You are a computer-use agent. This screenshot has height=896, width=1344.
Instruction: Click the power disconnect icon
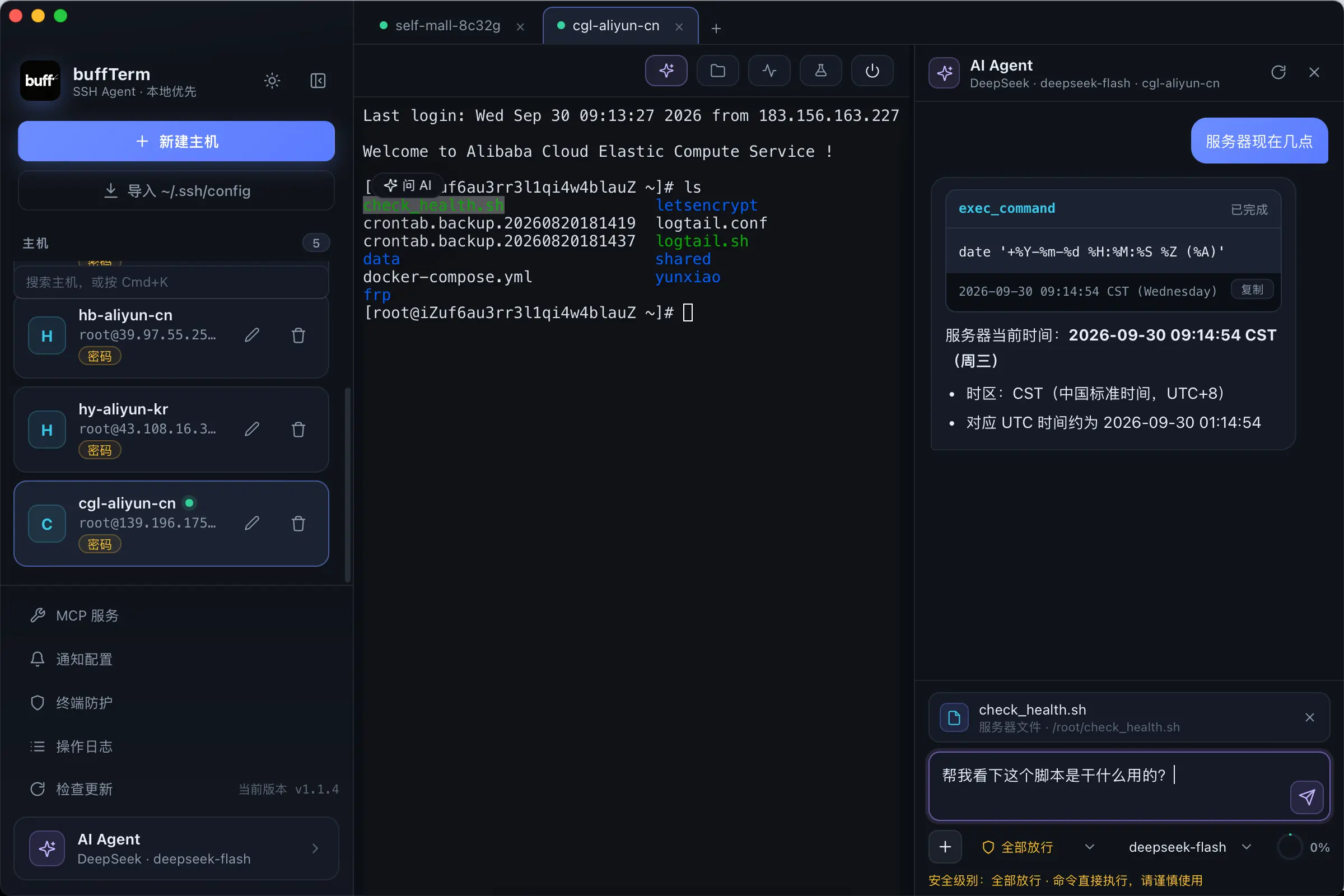(x=872, y=71)
